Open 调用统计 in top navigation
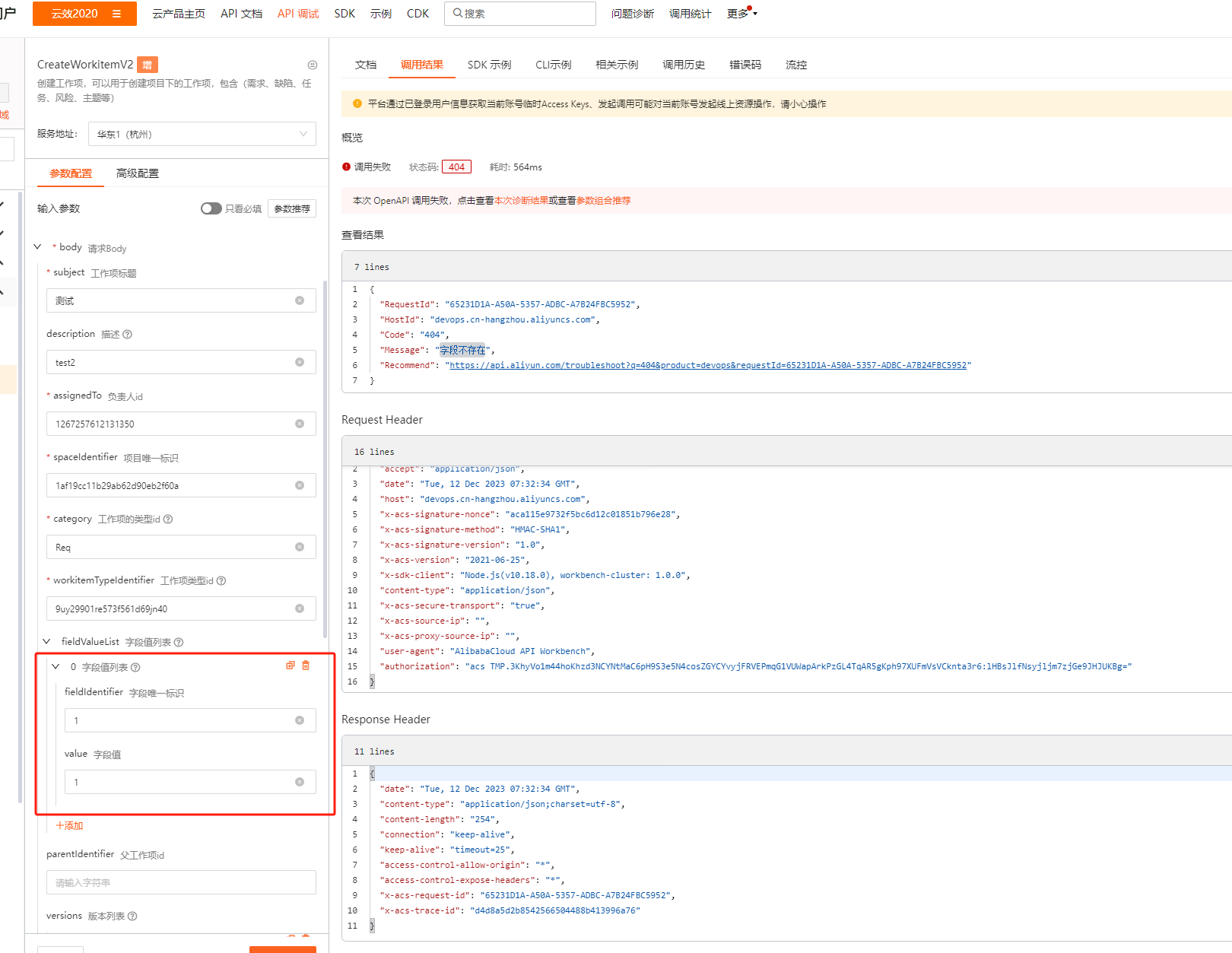Viewport: 1232px width, 953px height. [691, 14]
